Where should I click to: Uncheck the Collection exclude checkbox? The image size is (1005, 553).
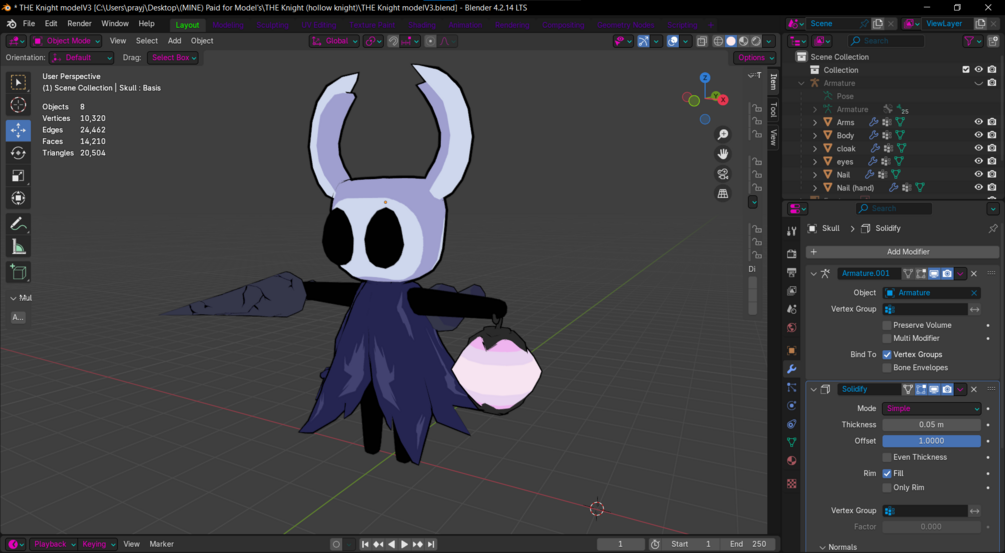point(966,70)
